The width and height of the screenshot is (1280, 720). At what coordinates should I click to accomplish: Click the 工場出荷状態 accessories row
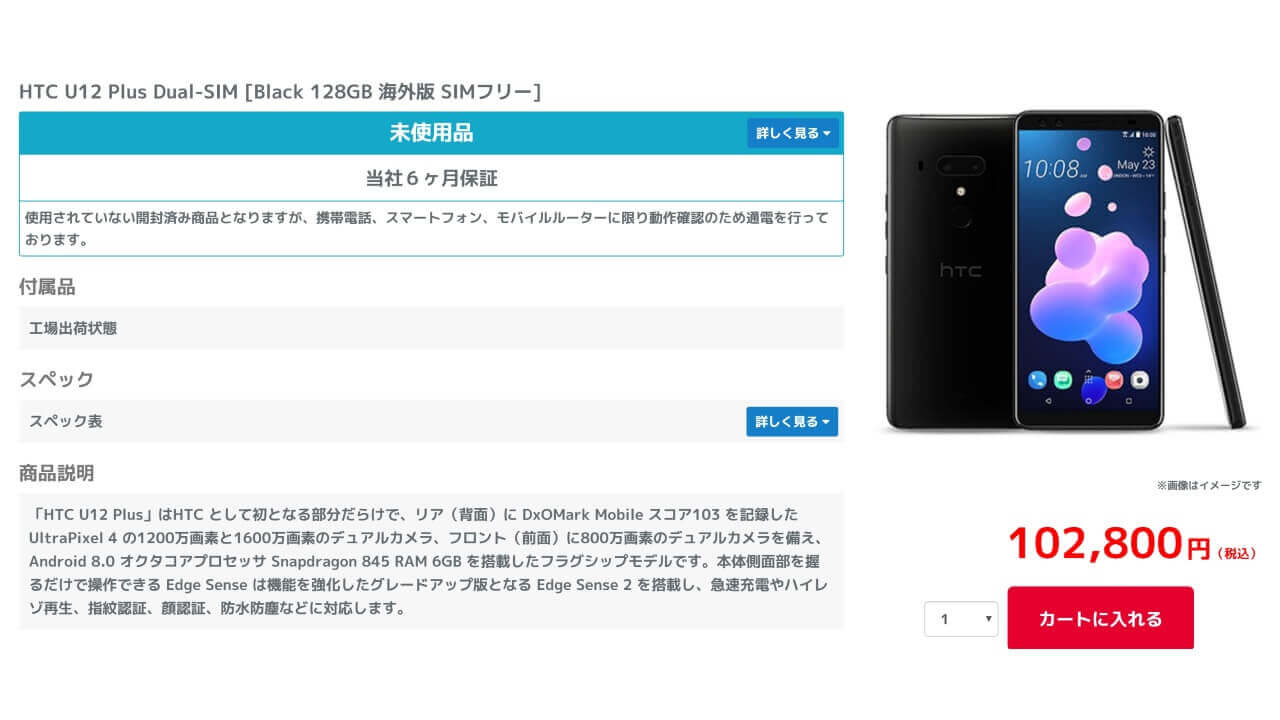[x=431, y=328]
